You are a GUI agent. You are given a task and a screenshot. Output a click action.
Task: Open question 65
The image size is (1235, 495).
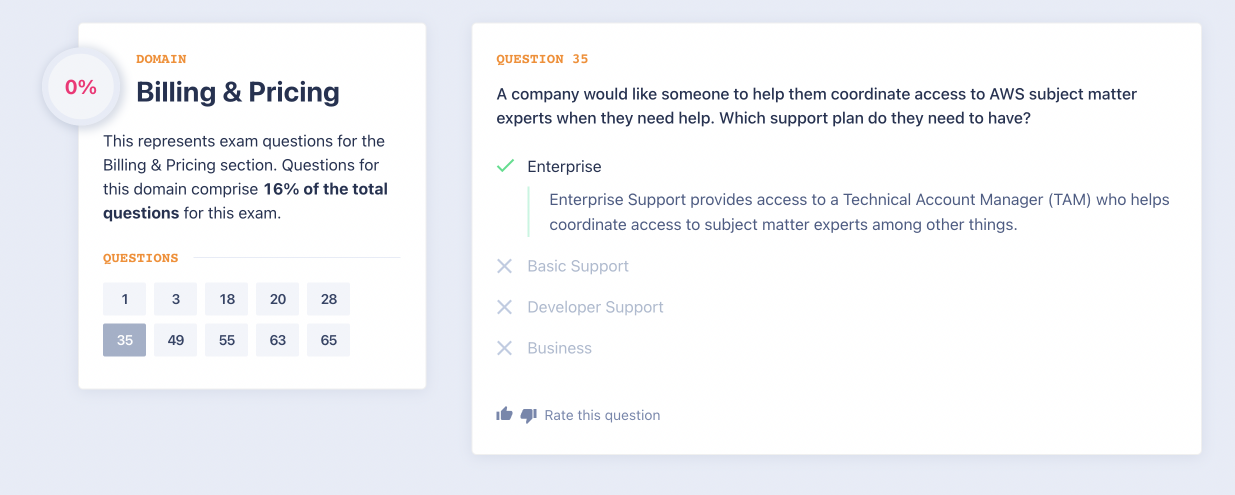coord(328,340)
